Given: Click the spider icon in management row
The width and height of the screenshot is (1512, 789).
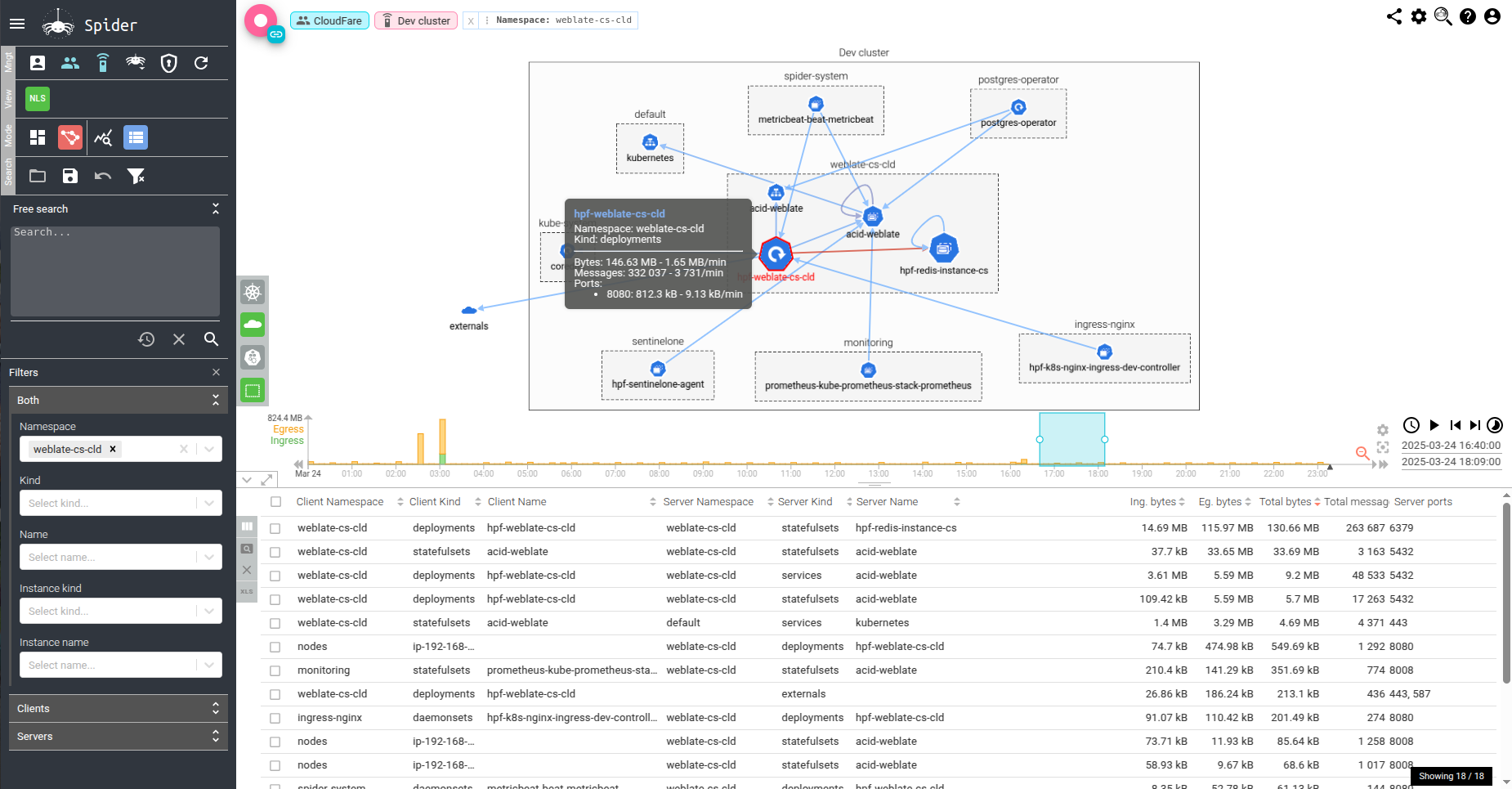Looking at the screenshot, I should pyautogui.click(x=136, y=62).
